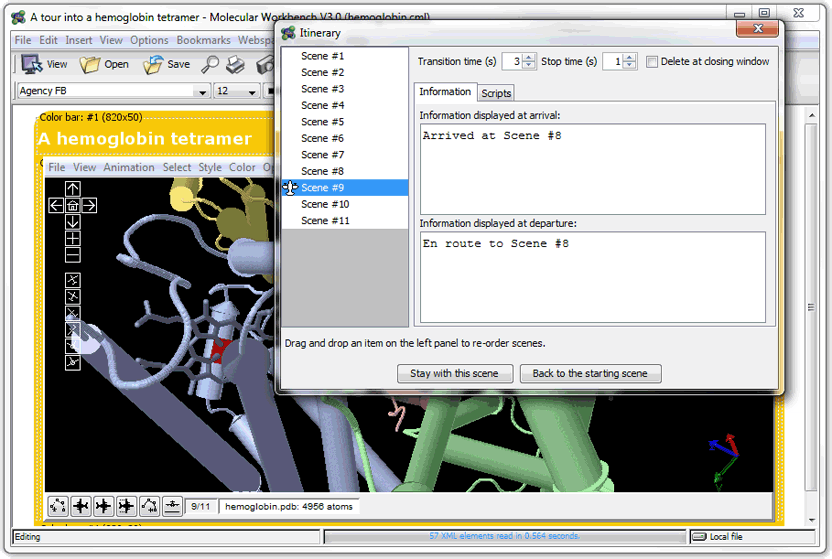Fly to previous scene with left-pointing airplane icon

tap(81, 506)
